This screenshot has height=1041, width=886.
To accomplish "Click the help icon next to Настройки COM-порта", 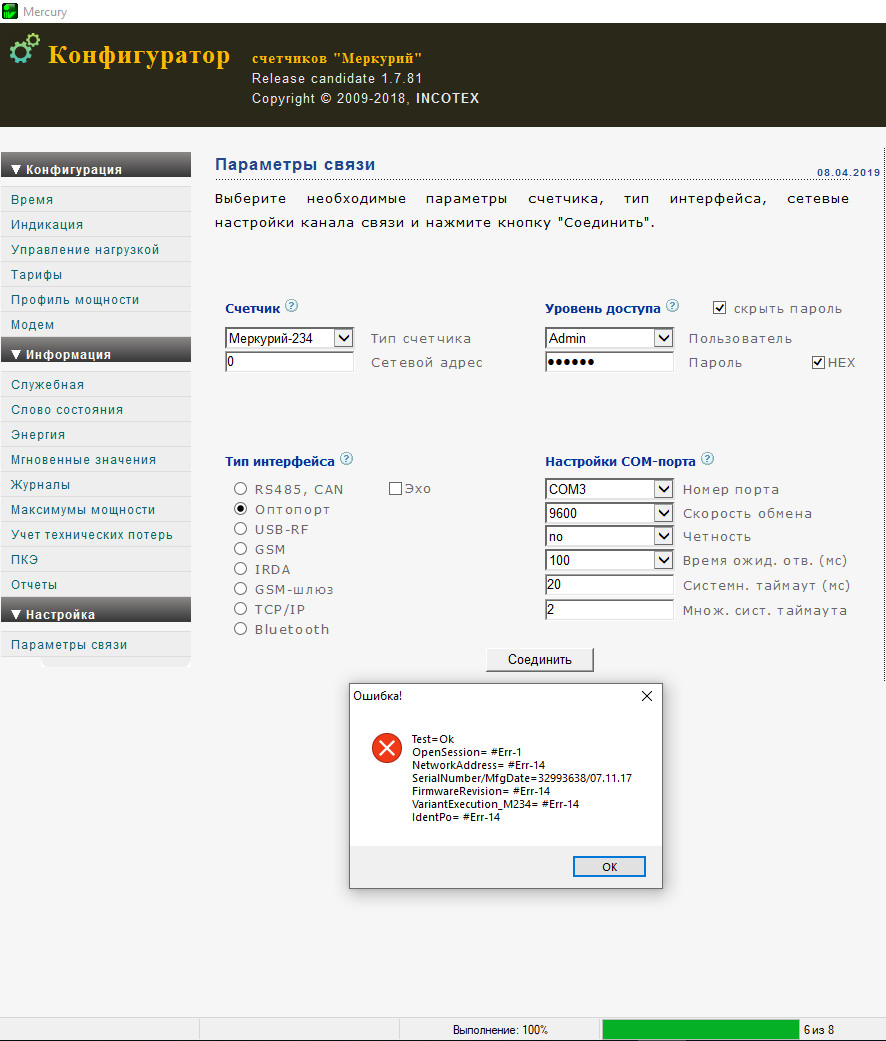I will click(707, 459).
